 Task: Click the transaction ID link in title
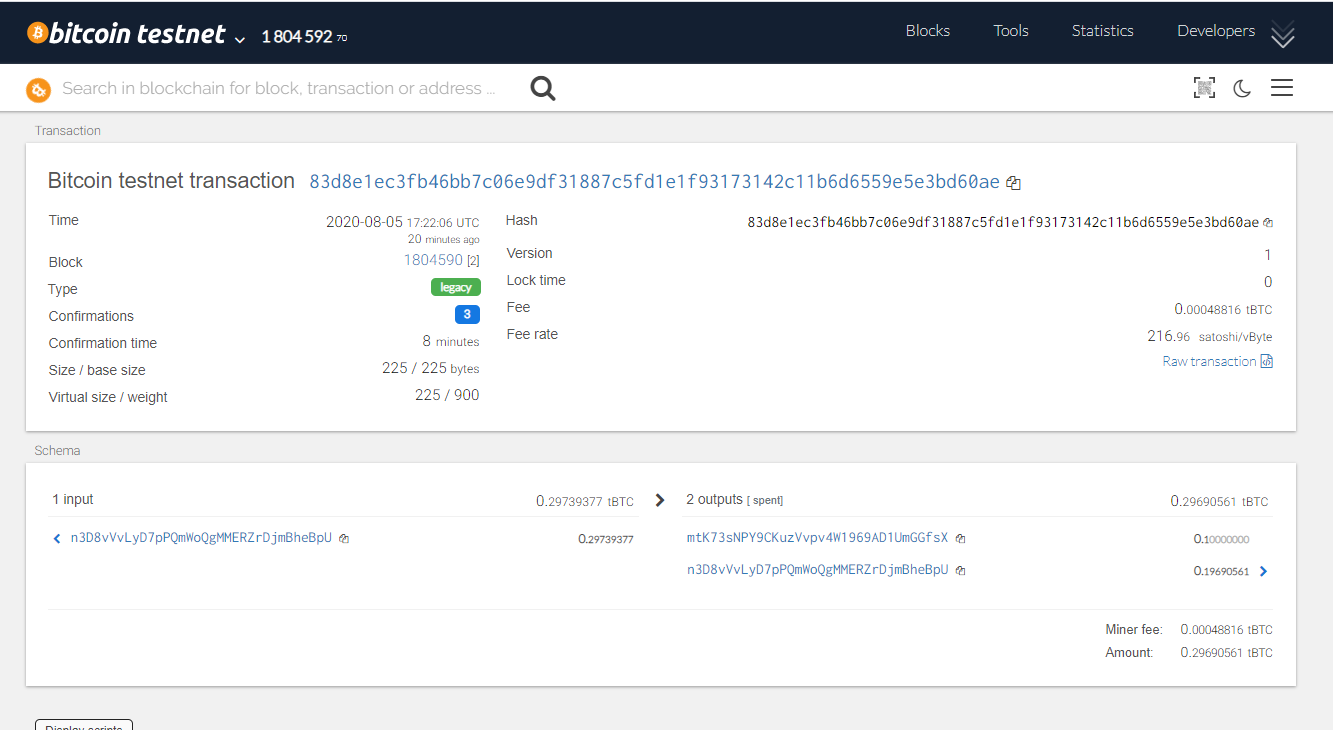[654, 181]
